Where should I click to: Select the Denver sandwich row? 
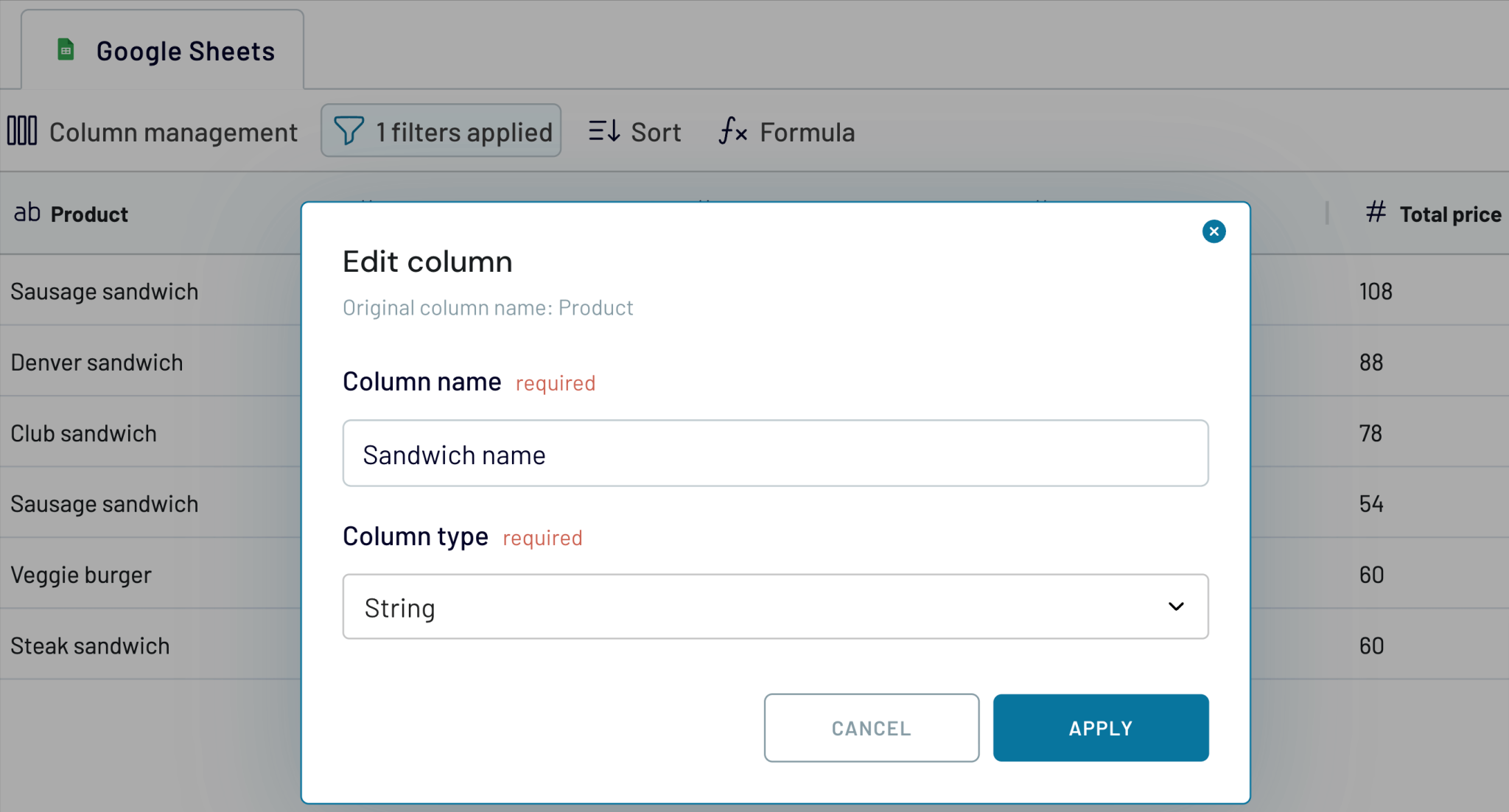(97, 362)
